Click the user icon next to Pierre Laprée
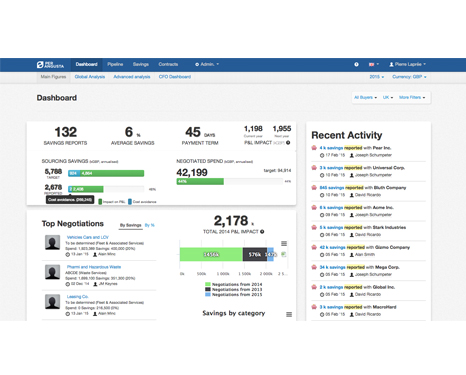Viewport: 466px width, 375px height. coord(391,64)
